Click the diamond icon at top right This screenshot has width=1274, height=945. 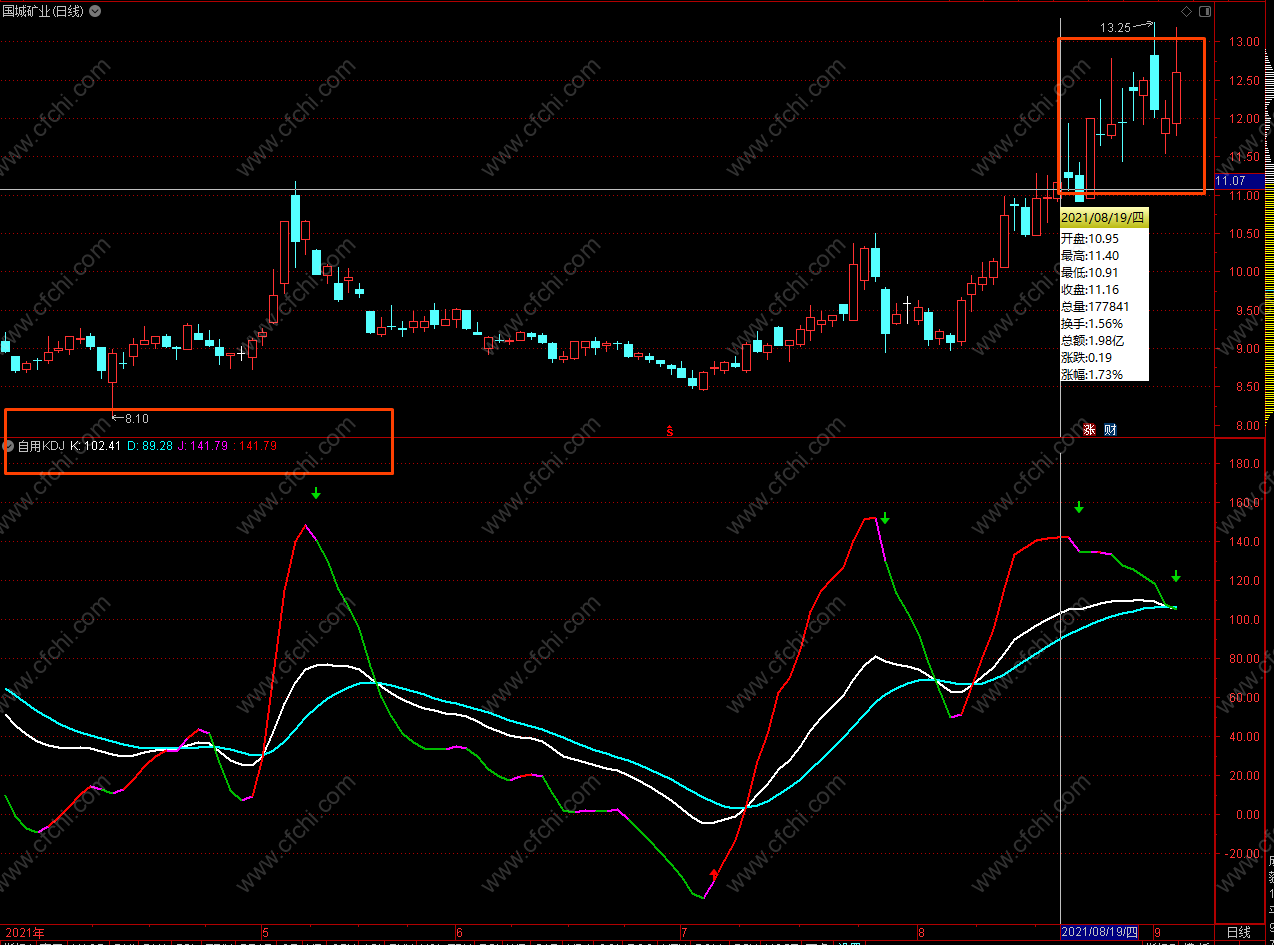(1186, 11)
